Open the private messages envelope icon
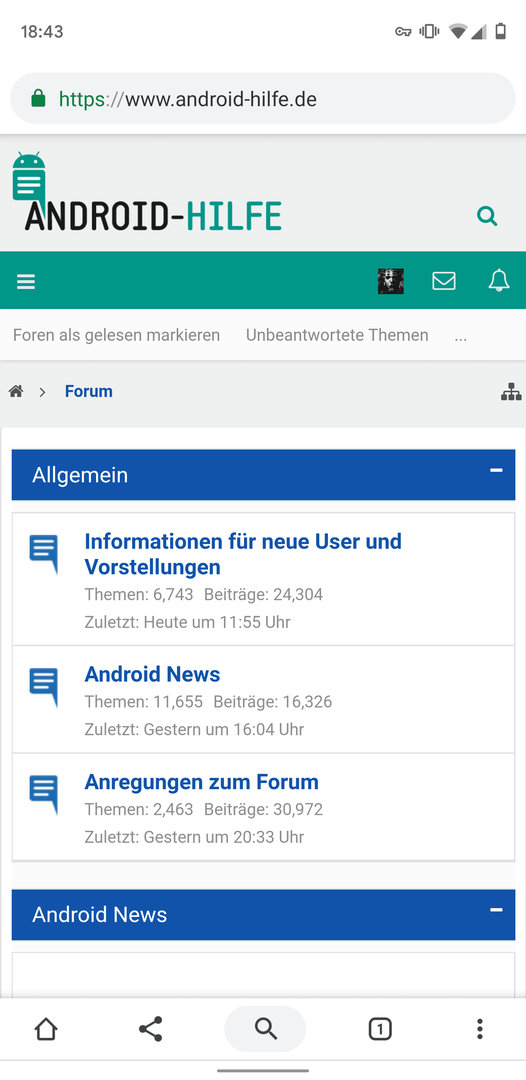This screenshot has width=526, height=1080. point(443,281)
